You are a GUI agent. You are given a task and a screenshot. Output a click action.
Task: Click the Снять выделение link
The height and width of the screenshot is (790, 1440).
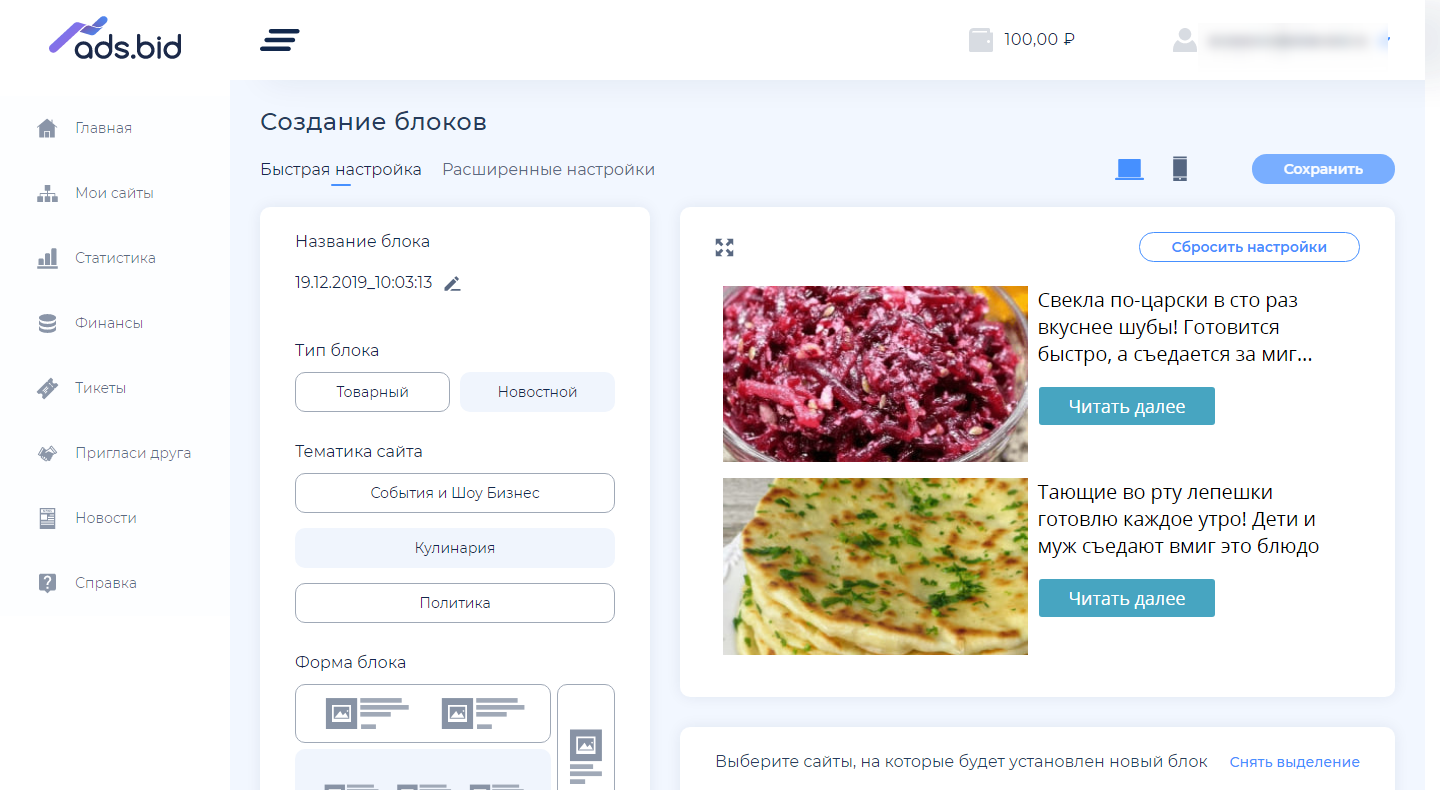[1294, 762]
